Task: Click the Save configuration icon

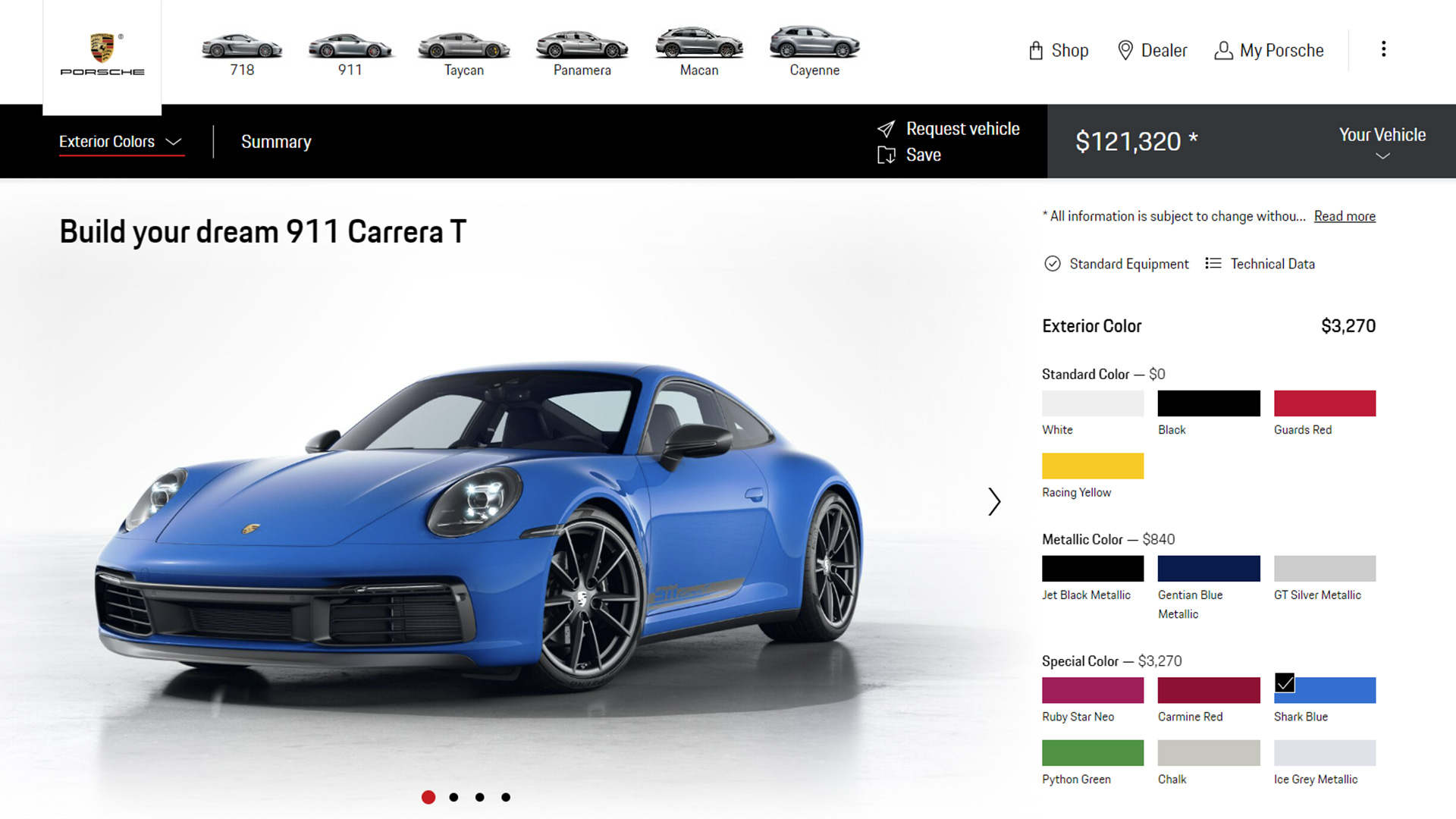Action: (x=886, y=155)
